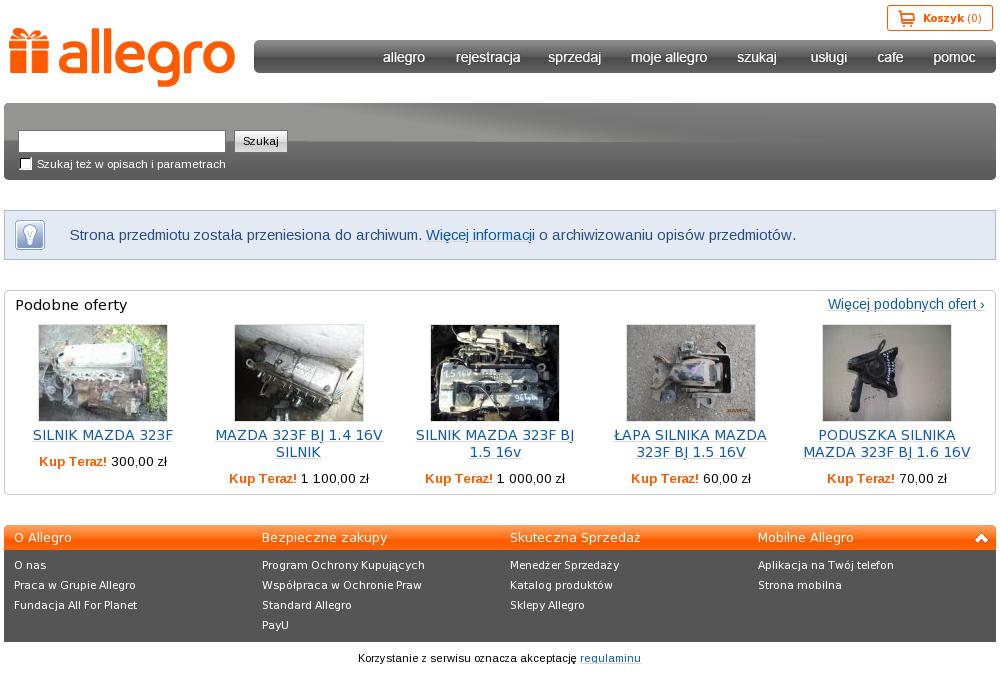Visit Sklepy Allegro link
The width and height of the screenshot is (1000, 678).
547,605
